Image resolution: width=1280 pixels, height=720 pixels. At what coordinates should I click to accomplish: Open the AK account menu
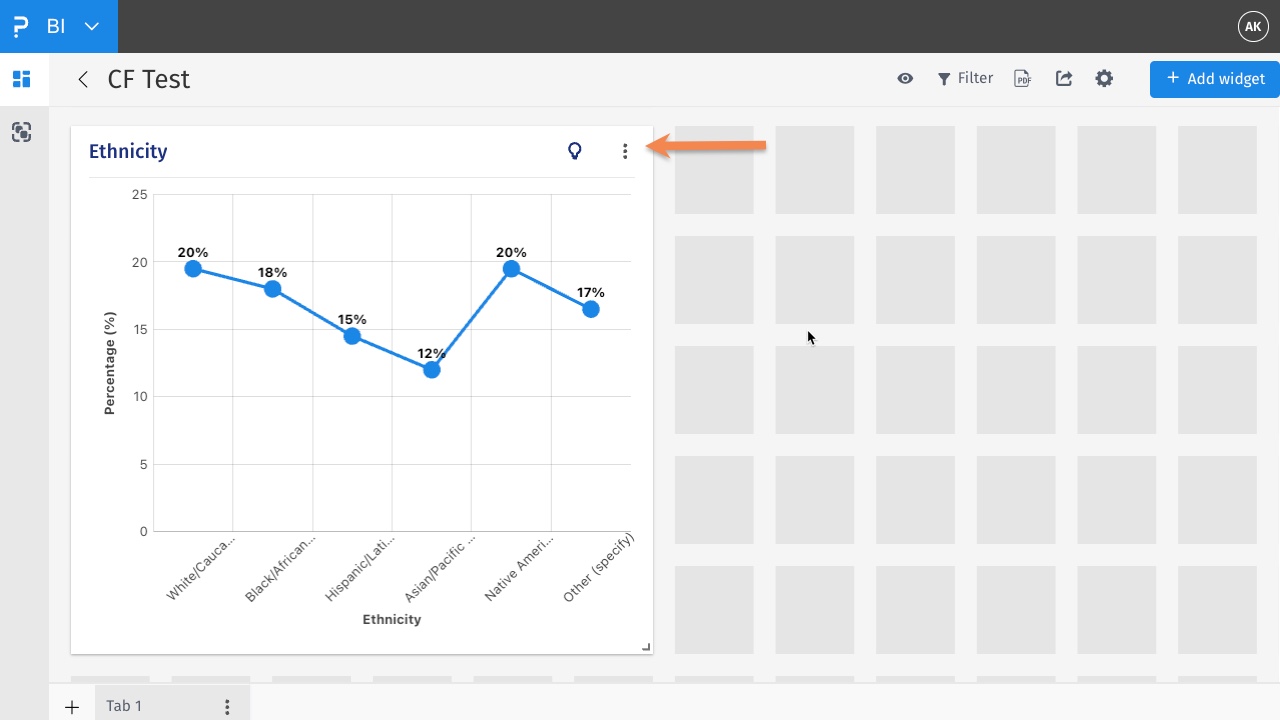1252,26
